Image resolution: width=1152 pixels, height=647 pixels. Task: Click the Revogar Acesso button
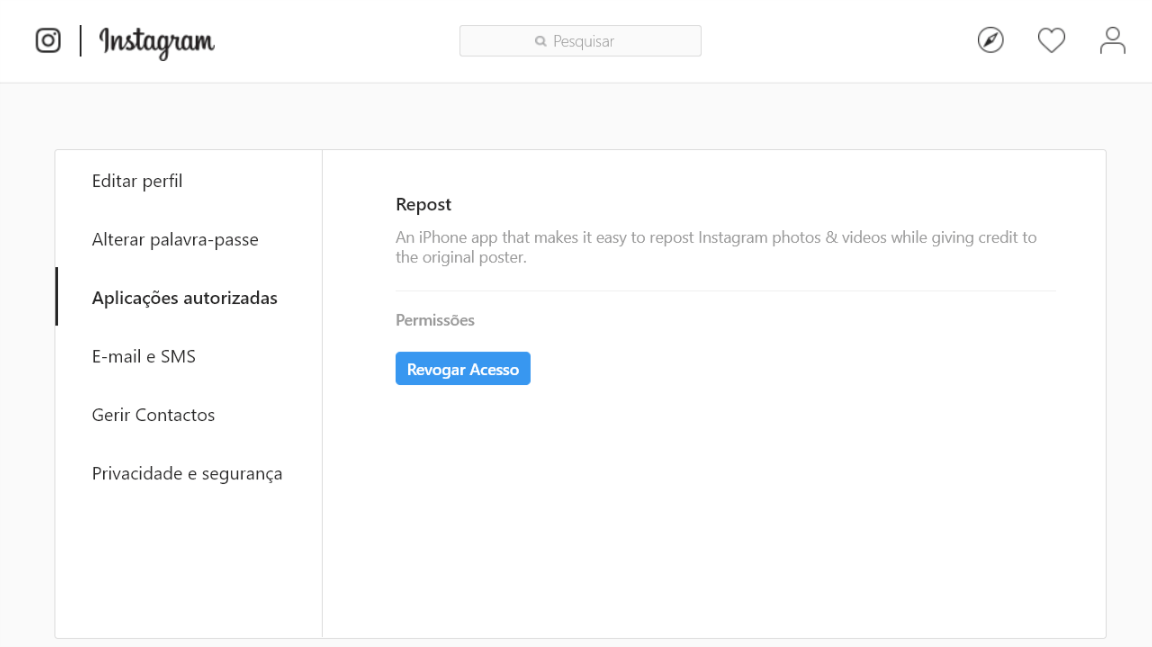tap(463, 369)
